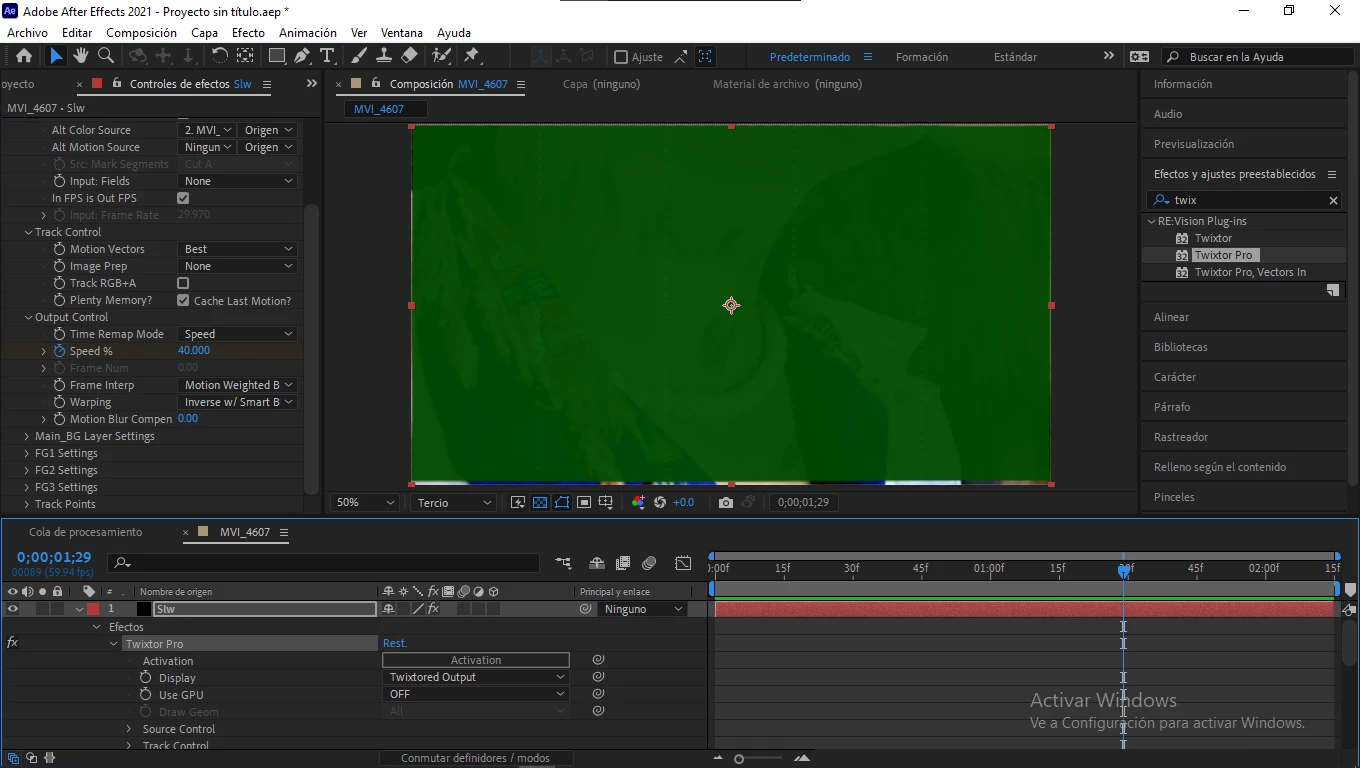Click Slw layer red label color
Image resolution: width=1360 pixels, height=768 pixels.
[x=93, y=609]
